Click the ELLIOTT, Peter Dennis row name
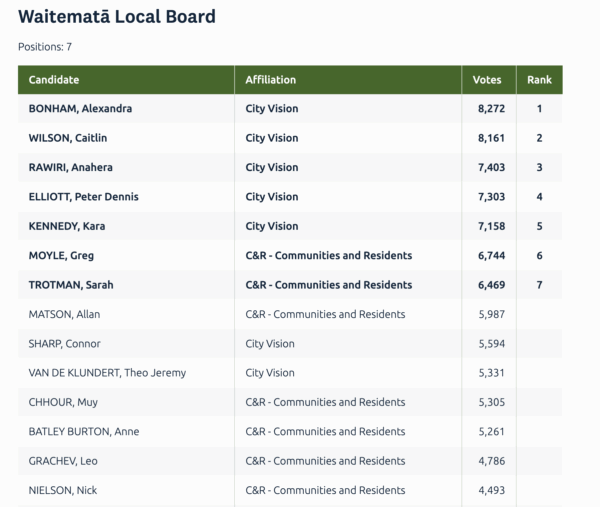Screen dimensions: 600x507 (83, 197)
